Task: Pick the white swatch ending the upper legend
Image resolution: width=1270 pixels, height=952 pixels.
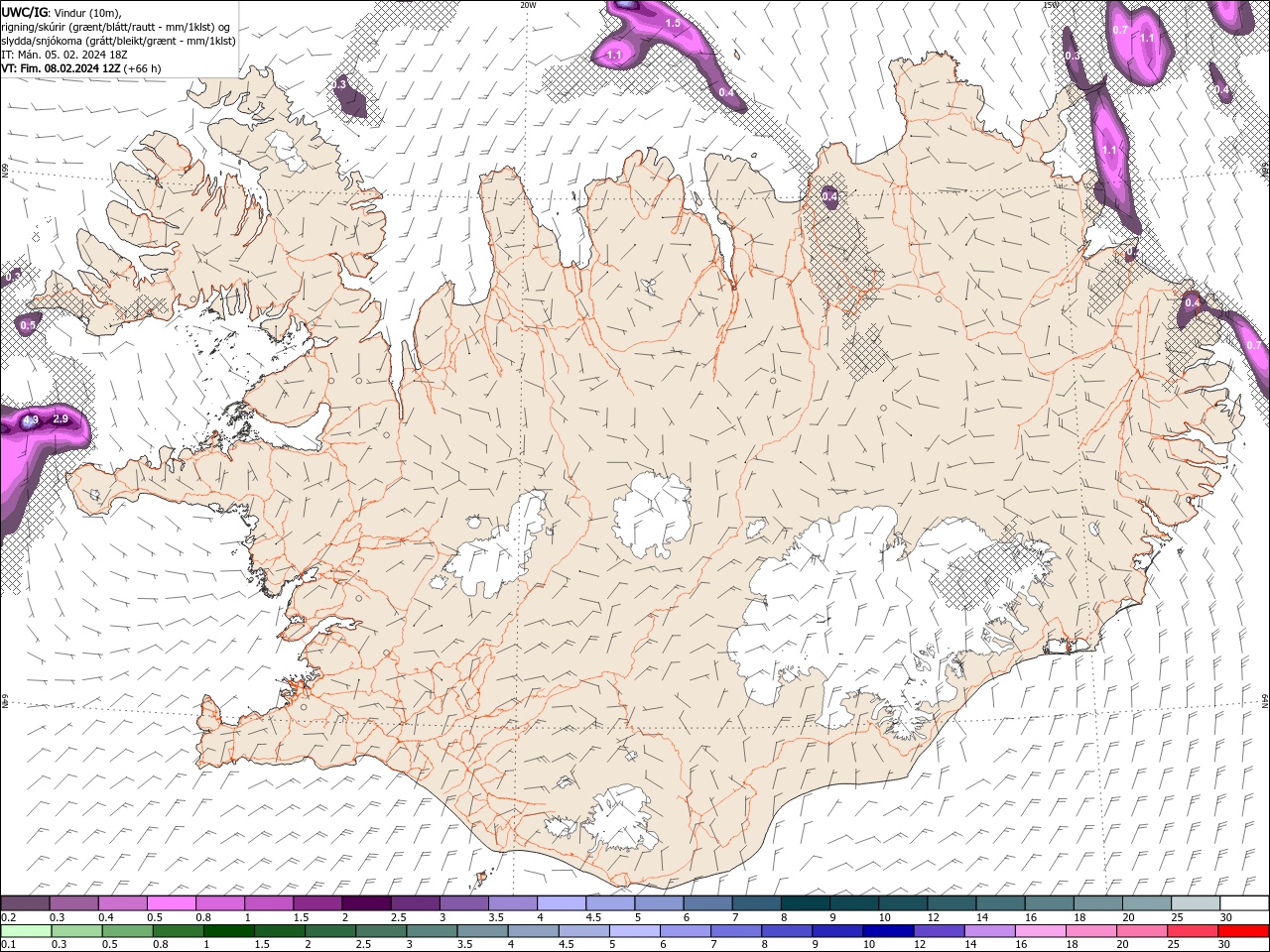Action: tap(1244, 903)
